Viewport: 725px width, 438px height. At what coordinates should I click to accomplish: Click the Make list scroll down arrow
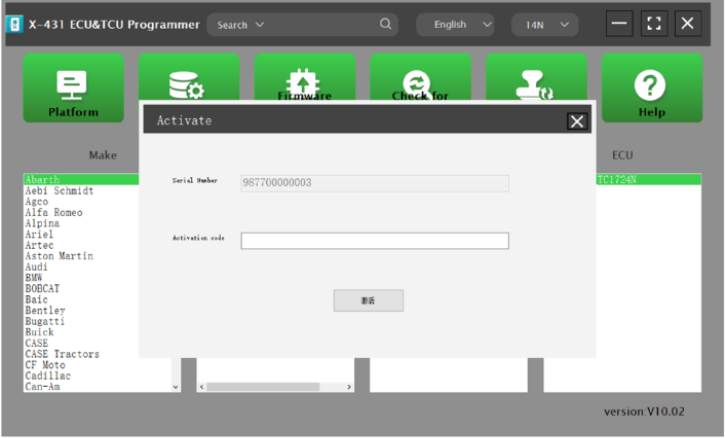click(177, 386)
